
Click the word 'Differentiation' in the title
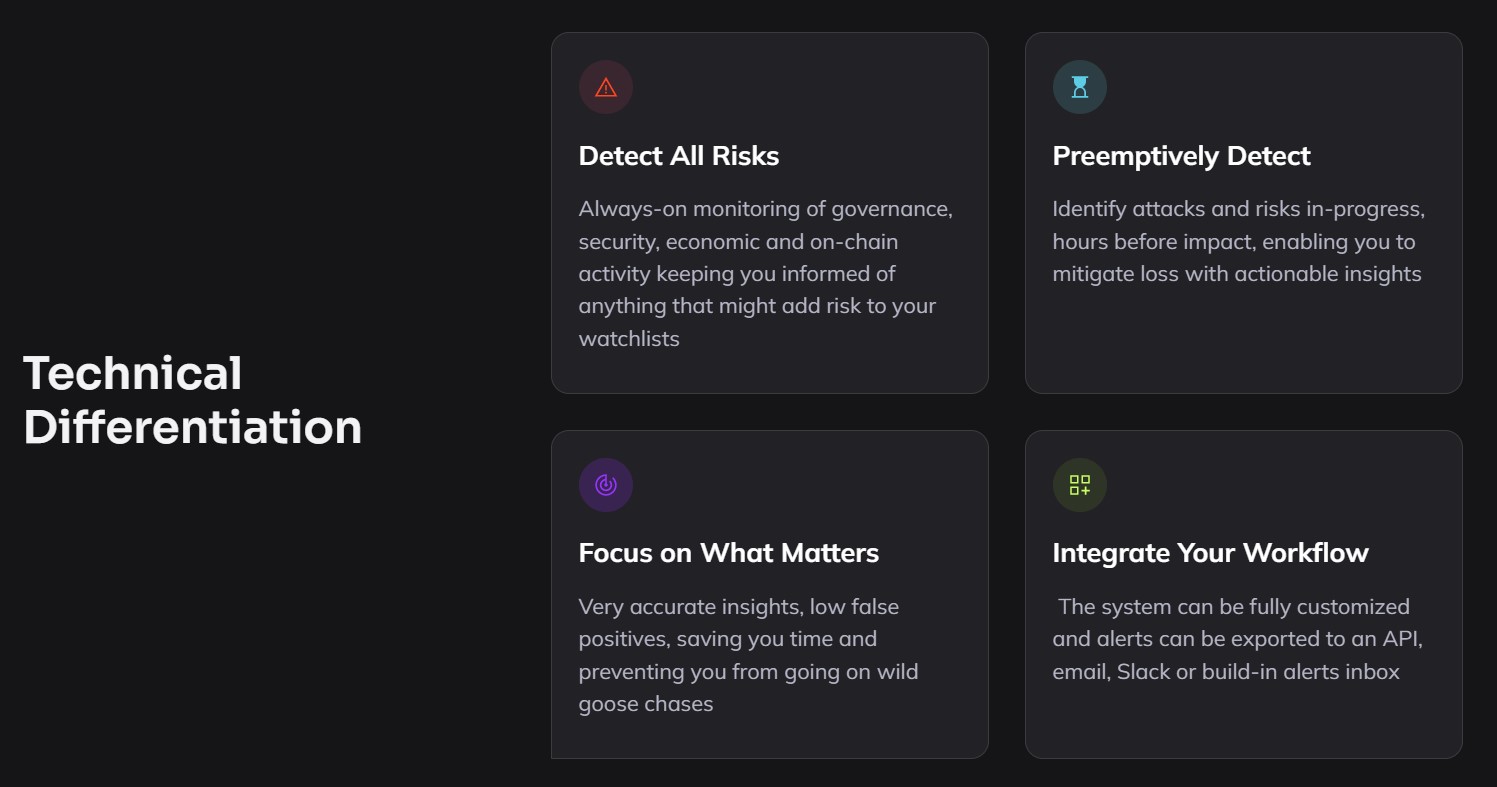coord(192,427)
